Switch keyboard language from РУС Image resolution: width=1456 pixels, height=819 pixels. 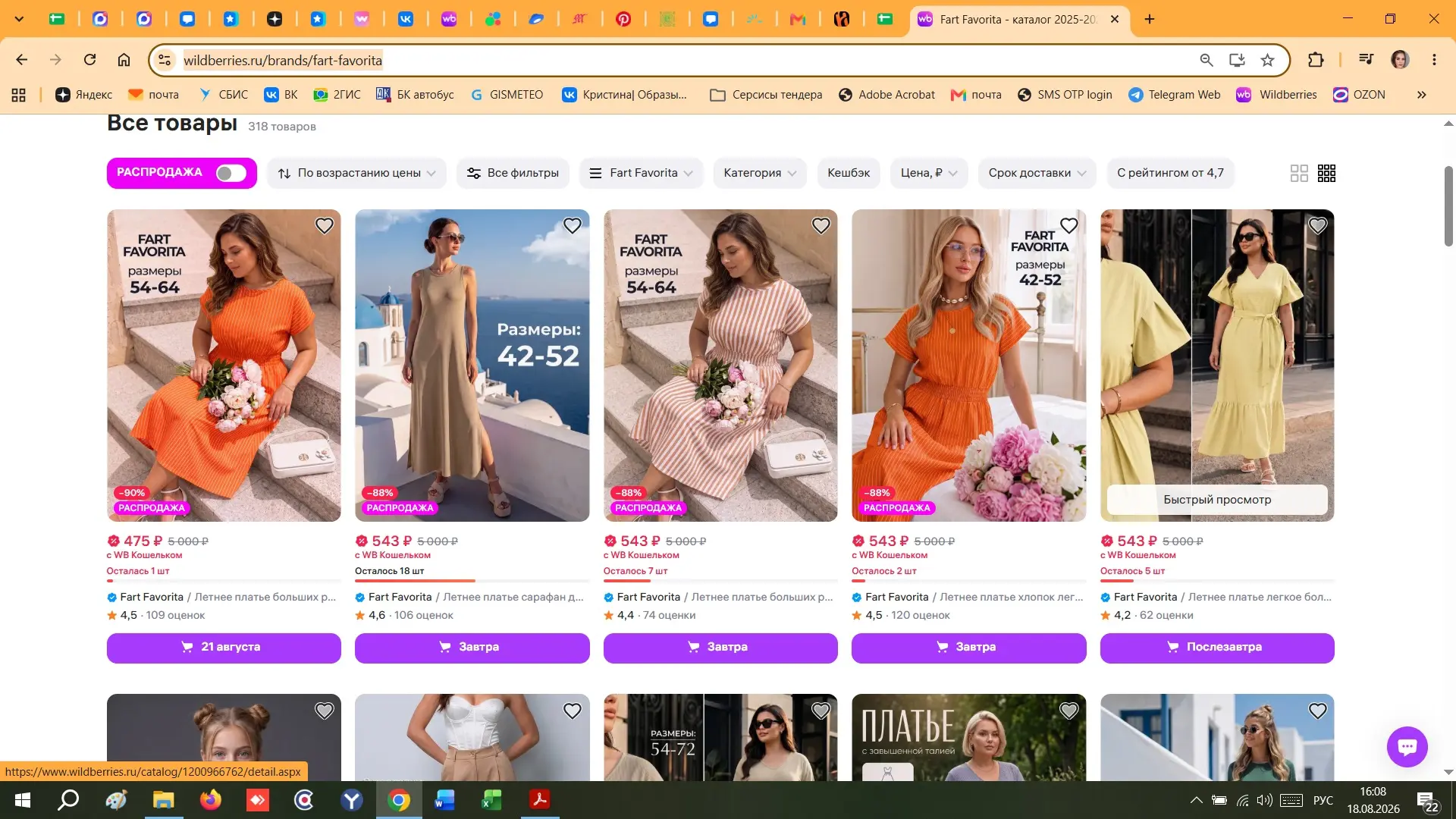tap(1323, 800)
